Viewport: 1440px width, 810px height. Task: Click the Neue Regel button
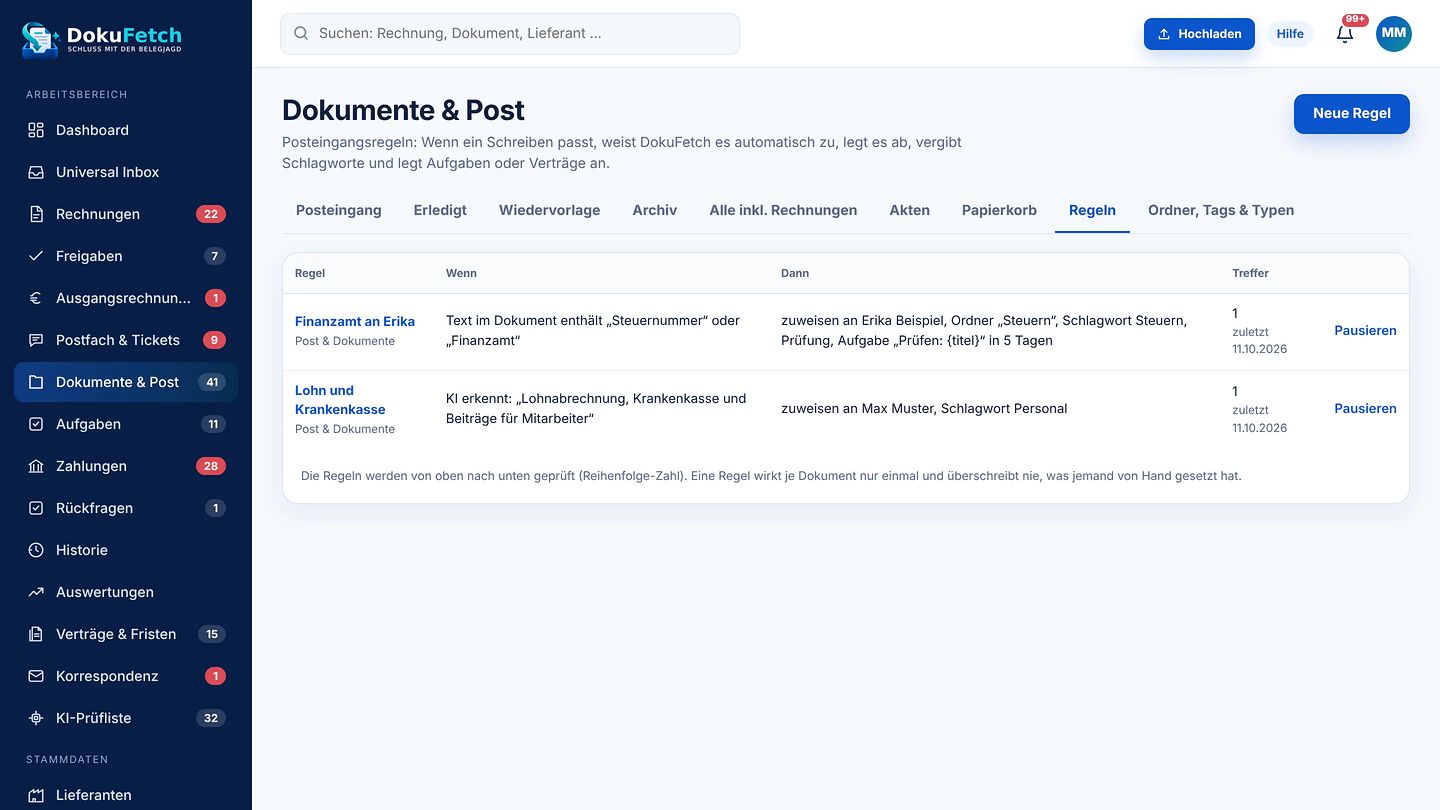coord(1352,114)
